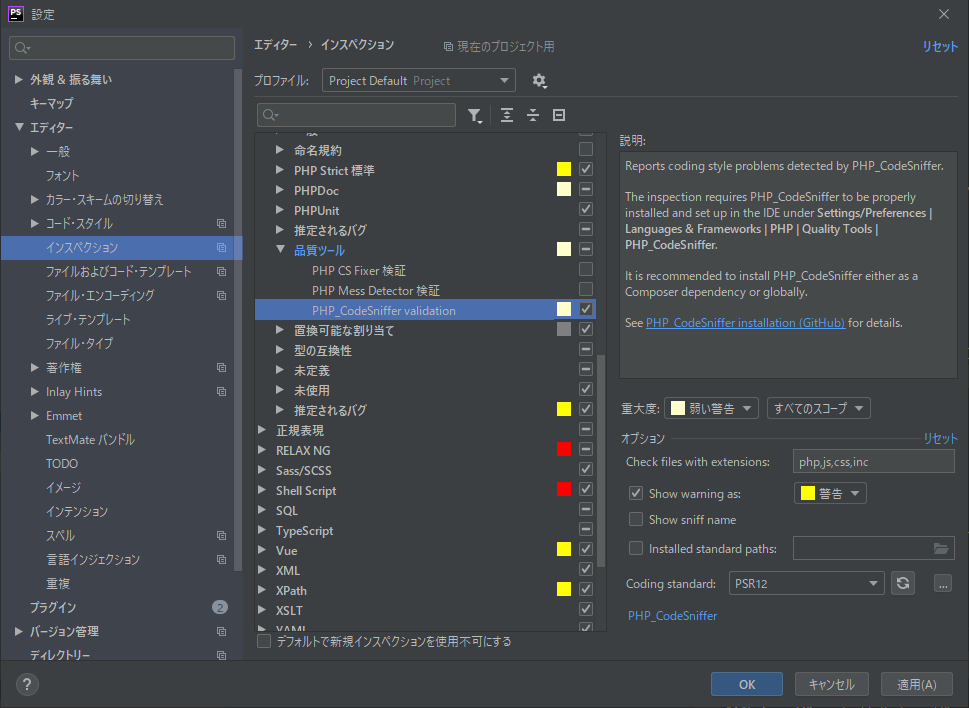The image size is (969, 708).
Task: Collapse the エディター settings section
Action: (x=19, y=127)
